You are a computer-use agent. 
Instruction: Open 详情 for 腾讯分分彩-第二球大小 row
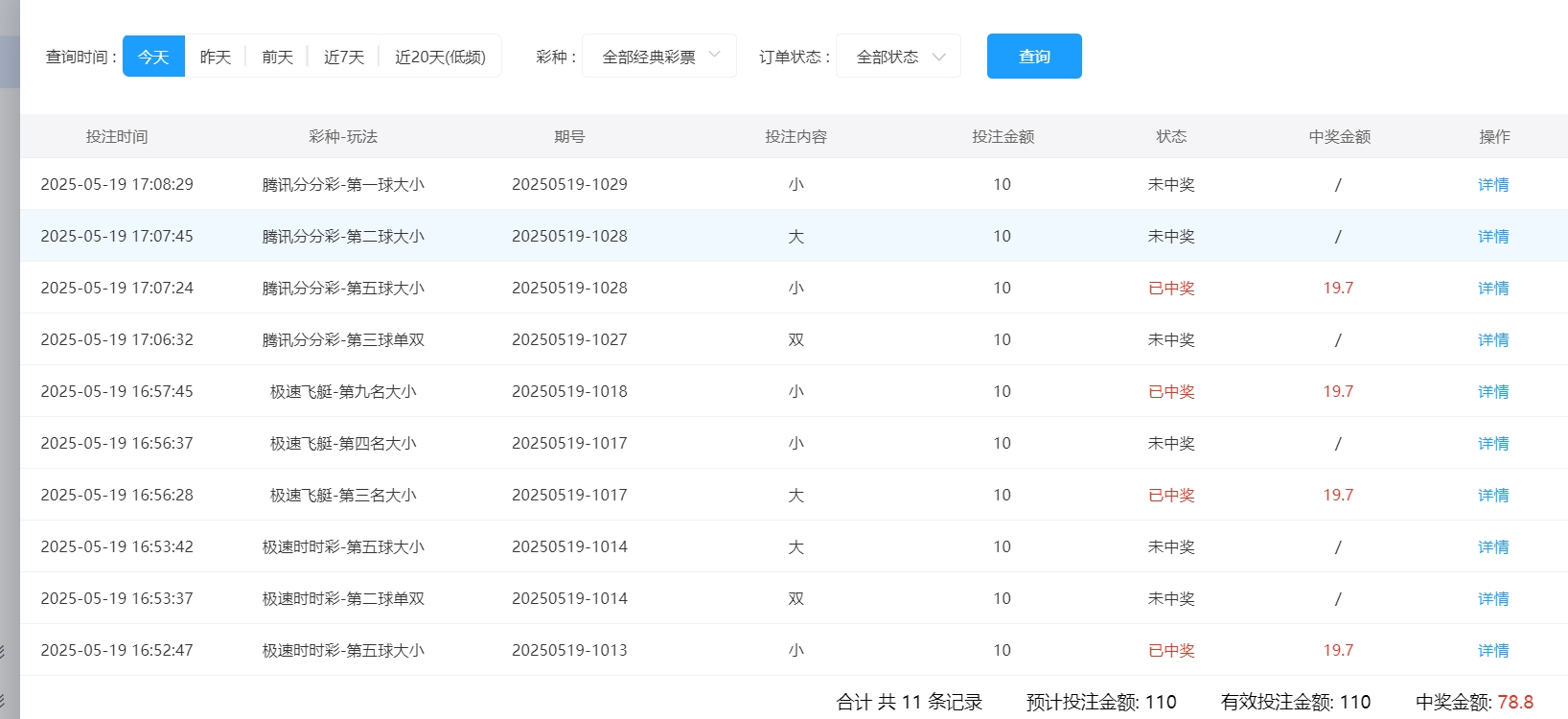coord(1493,236)
